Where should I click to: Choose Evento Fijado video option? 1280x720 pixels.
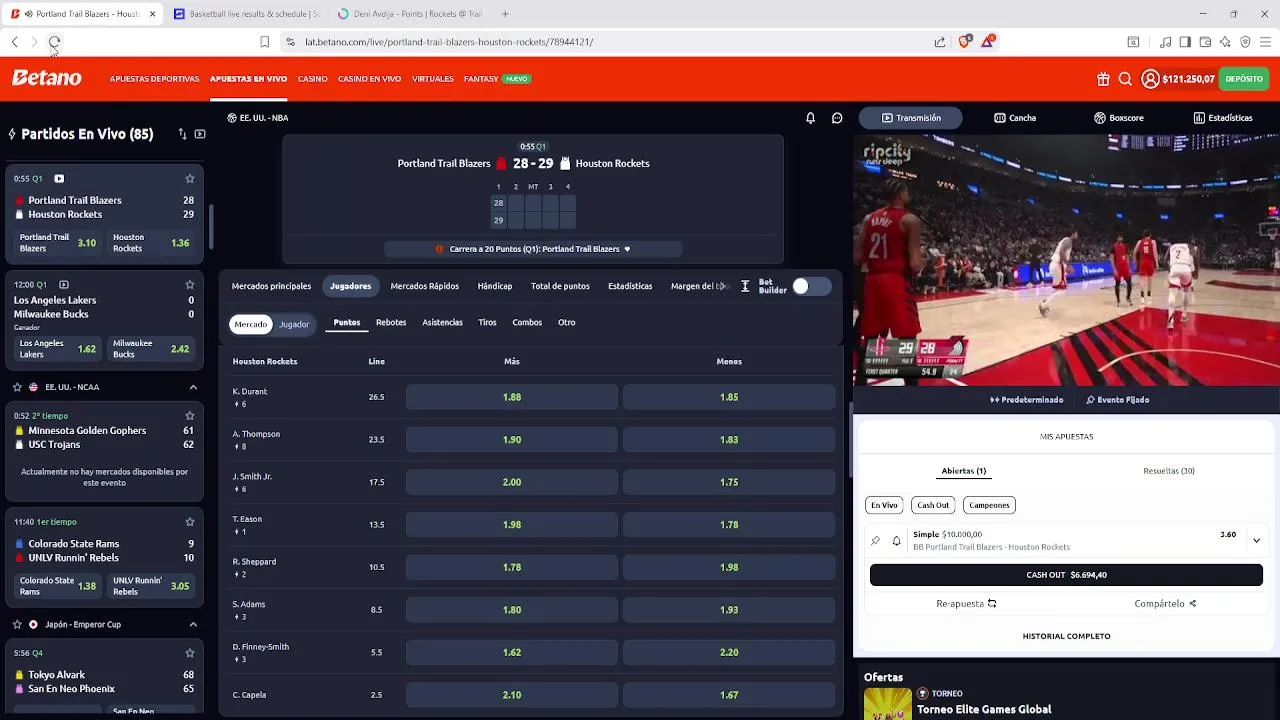[x=1117, y=400]
